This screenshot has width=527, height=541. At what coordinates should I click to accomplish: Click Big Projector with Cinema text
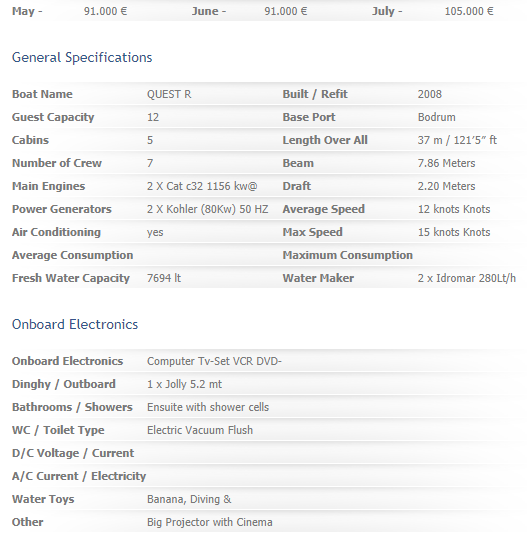click(x=209, y=522)
